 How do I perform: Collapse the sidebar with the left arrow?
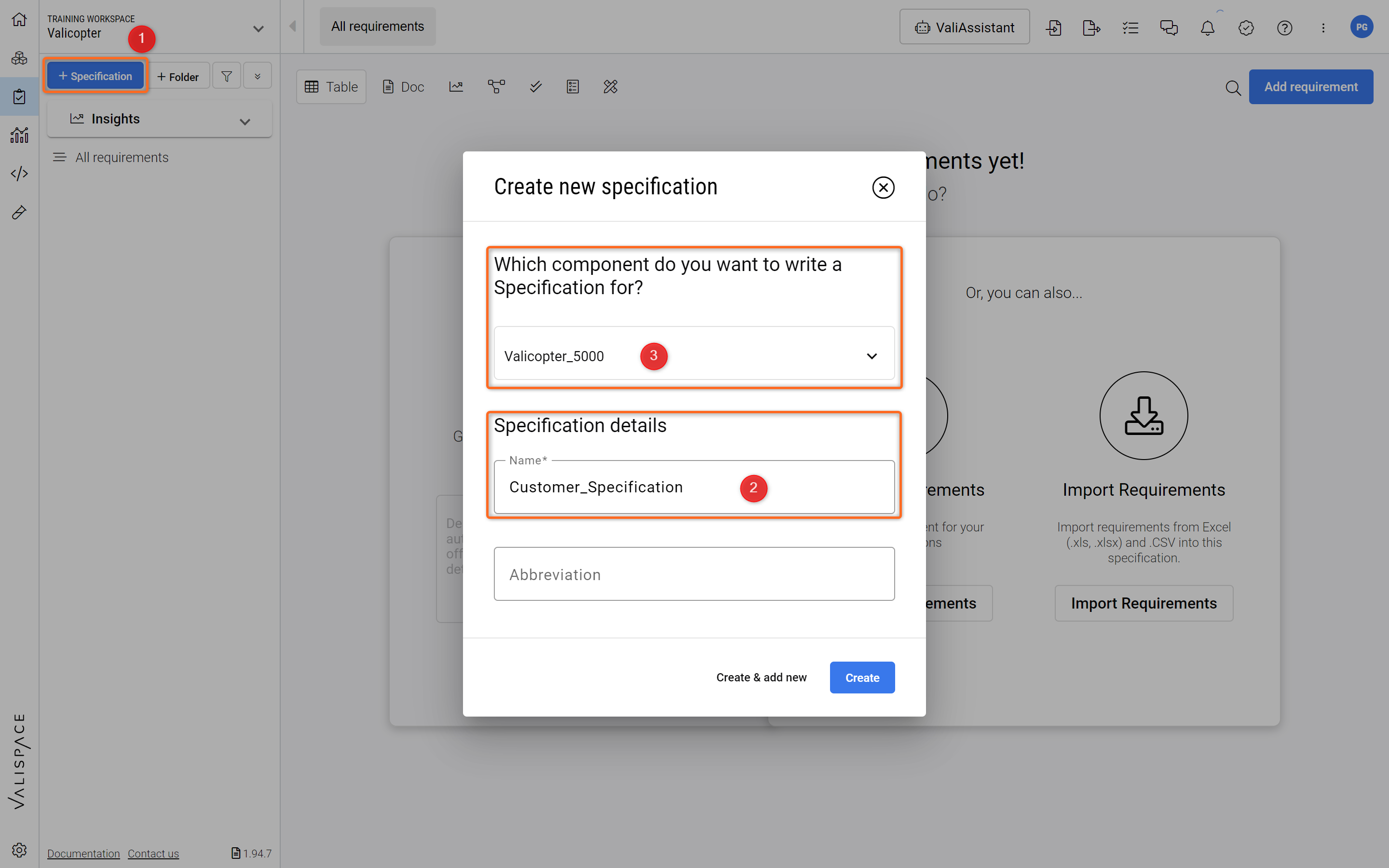(x=293, y=27)
